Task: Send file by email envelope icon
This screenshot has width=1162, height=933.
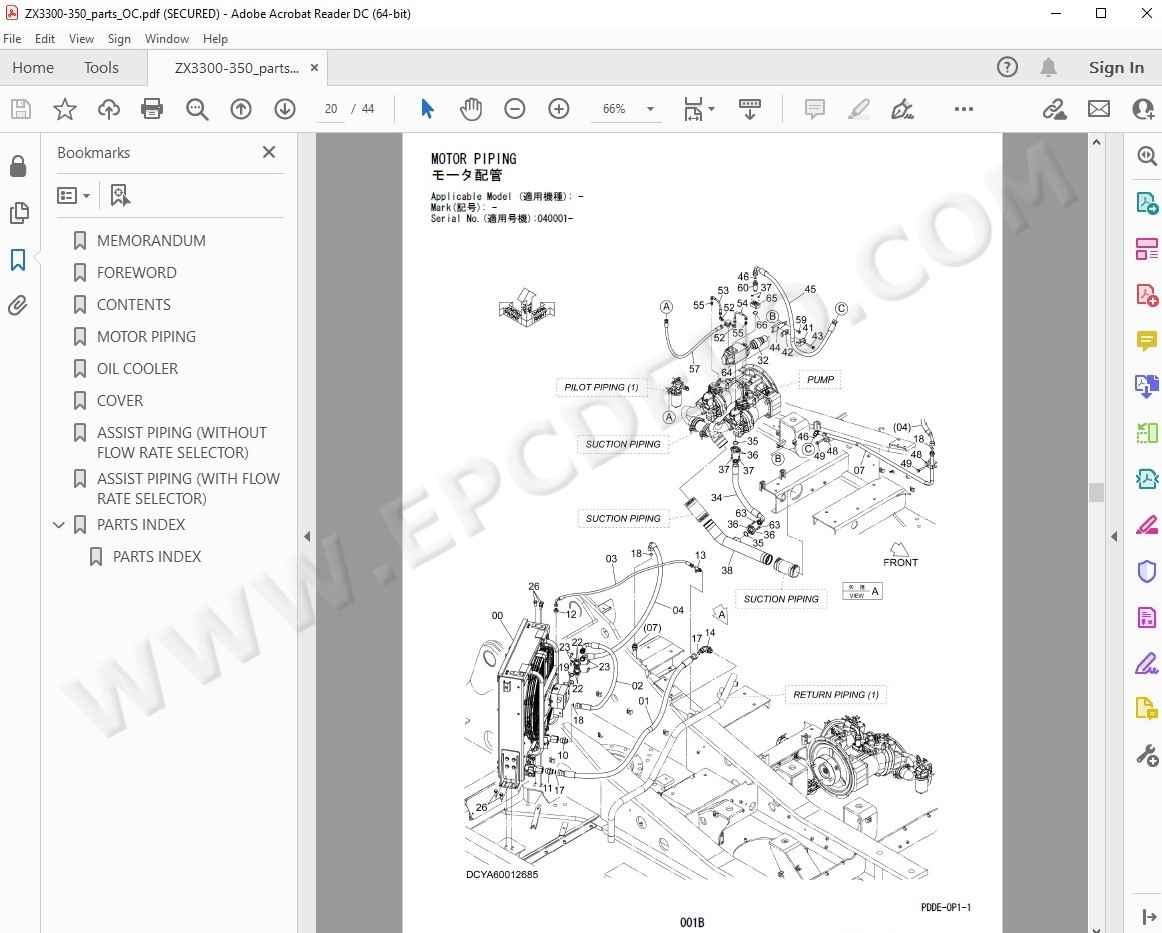Action: 1099,109
